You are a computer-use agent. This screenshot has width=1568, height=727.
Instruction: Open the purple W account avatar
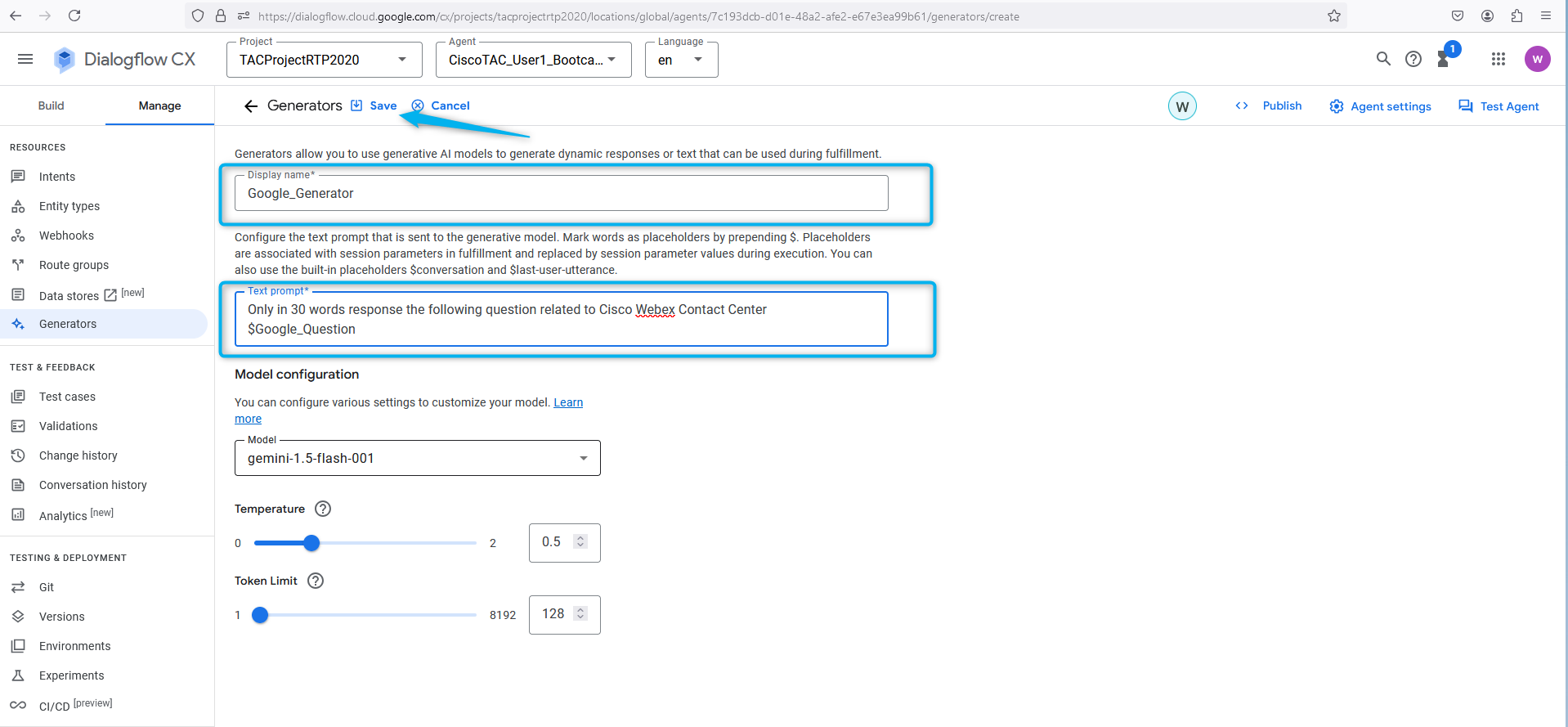pos(1537,59)
